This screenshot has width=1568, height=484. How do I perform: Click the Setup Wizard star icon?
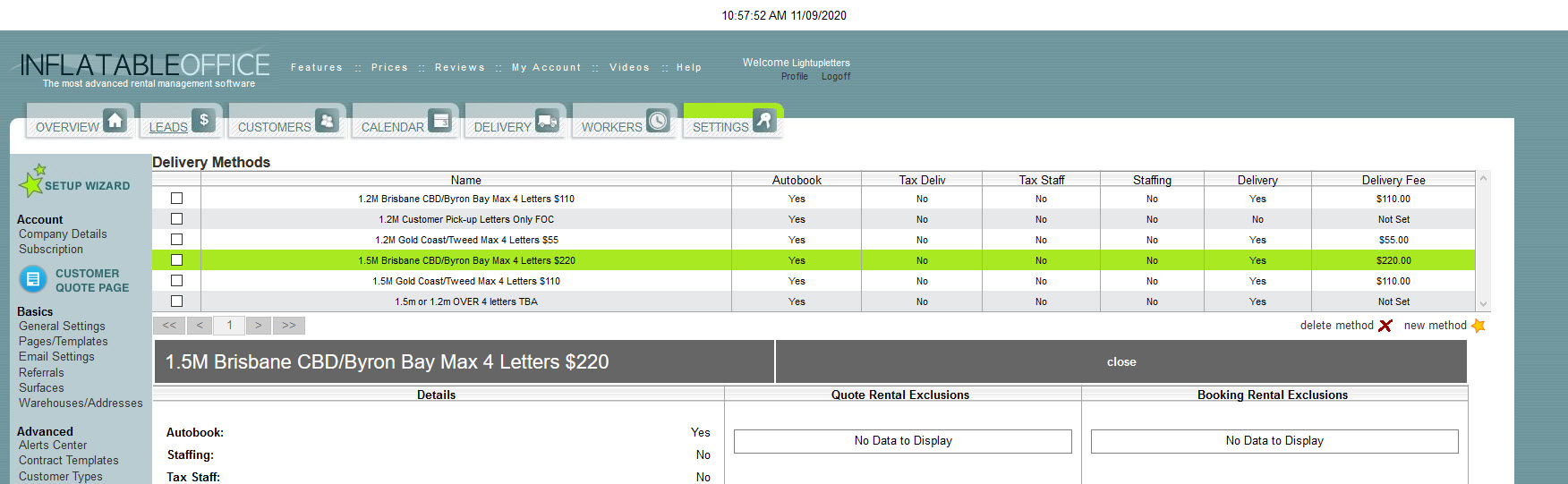[x=32, y=181]
